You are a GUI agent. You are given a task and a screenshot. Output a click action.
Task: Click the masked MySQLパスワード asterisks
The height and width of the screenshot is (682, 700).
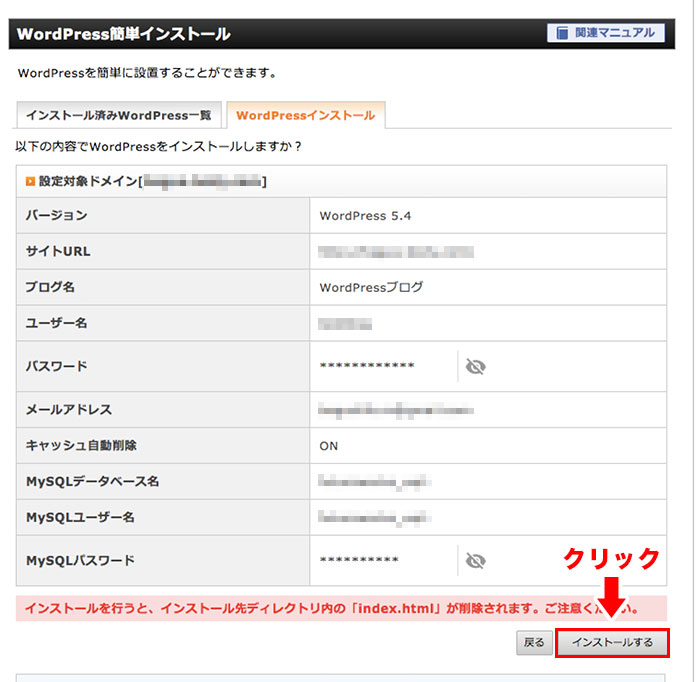point(359,560)
